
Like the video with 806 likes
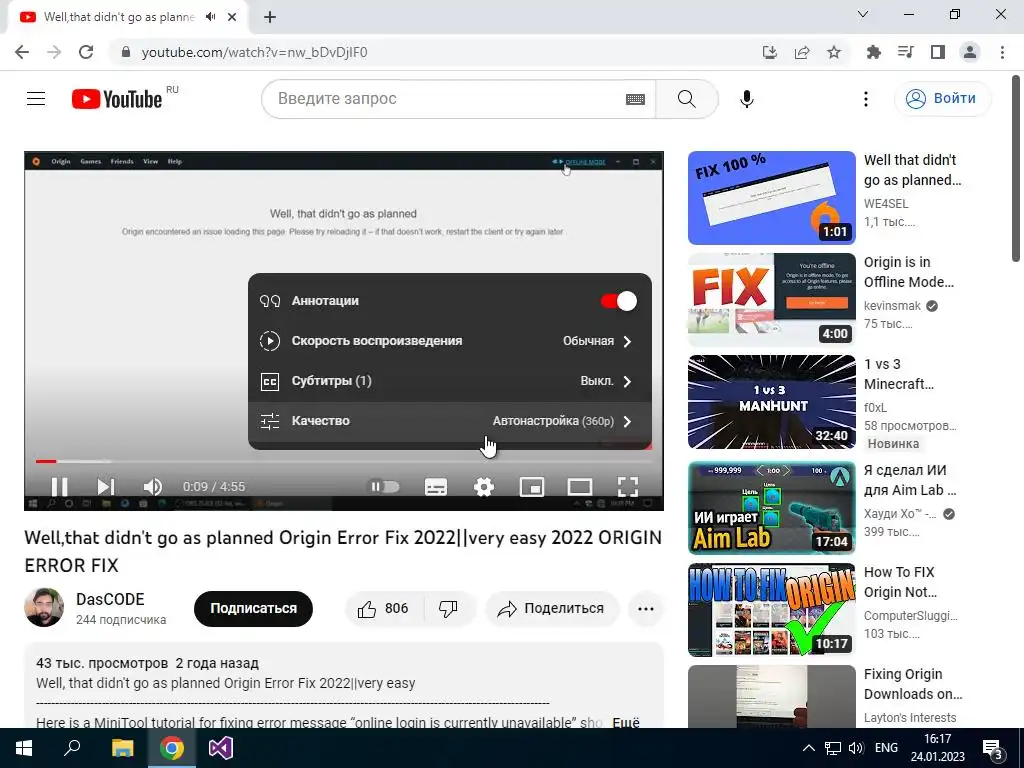(384, 609)
